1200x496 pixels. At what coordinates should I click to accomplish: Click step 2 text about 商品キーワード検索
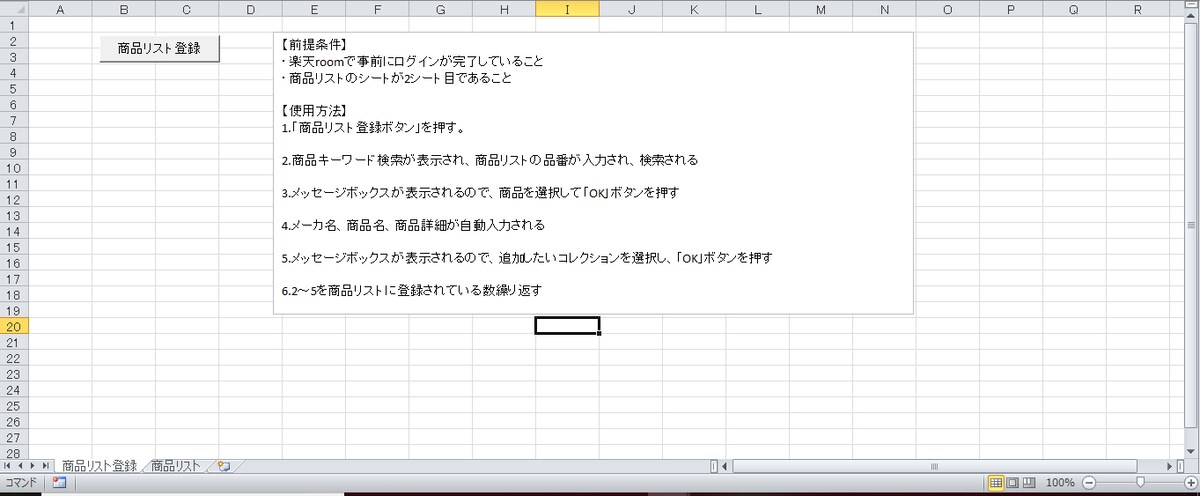pos(489,160)
